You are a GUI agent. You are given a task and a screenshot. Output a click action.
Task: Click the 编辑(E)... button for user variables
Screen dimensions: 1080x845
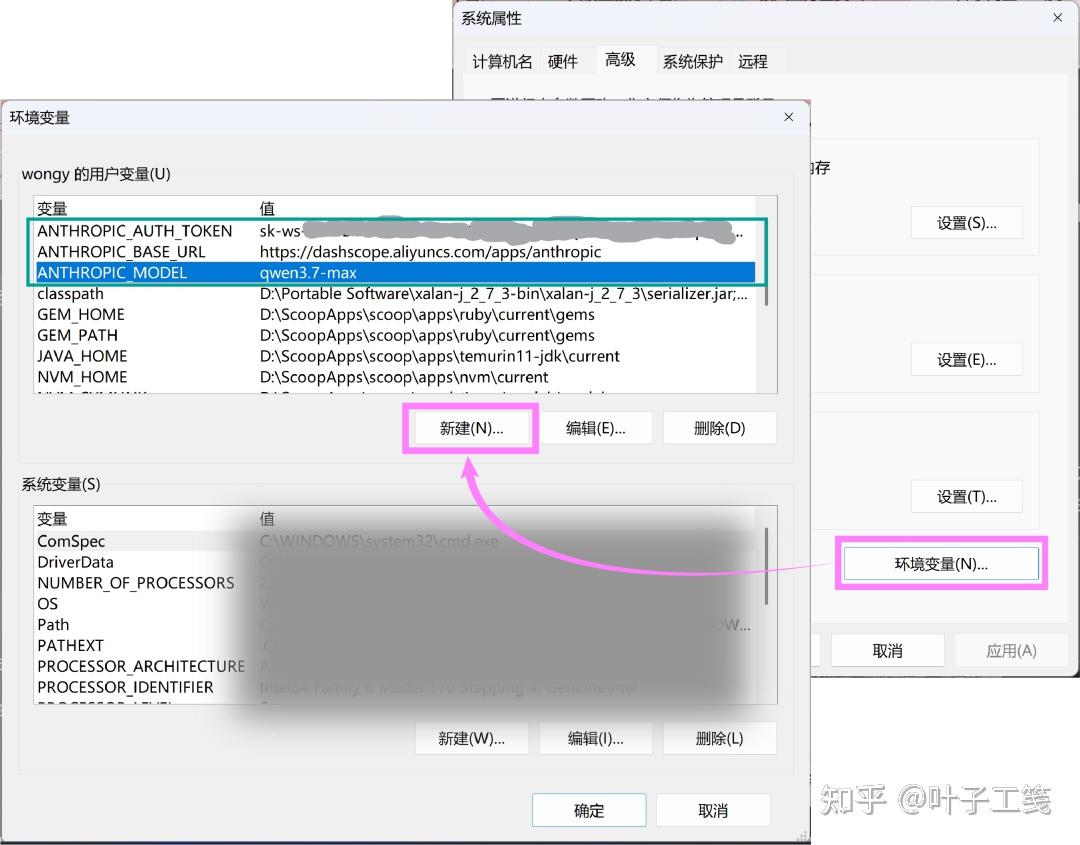click(596, 428)
